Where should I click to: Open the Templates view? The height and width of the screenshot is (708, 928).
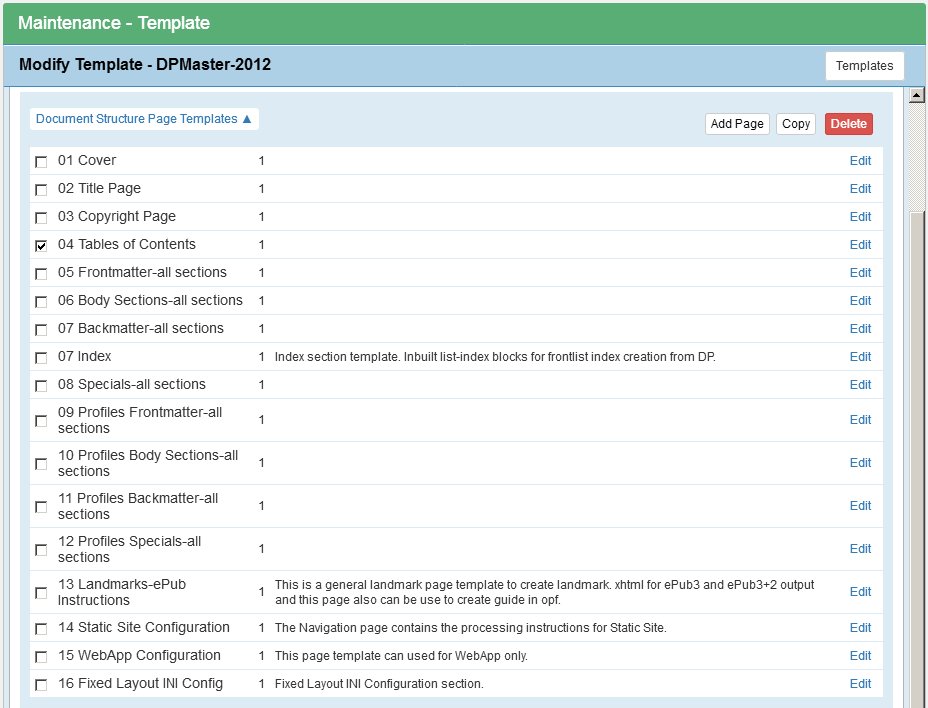pyautogui.click(x=864, y=65)
